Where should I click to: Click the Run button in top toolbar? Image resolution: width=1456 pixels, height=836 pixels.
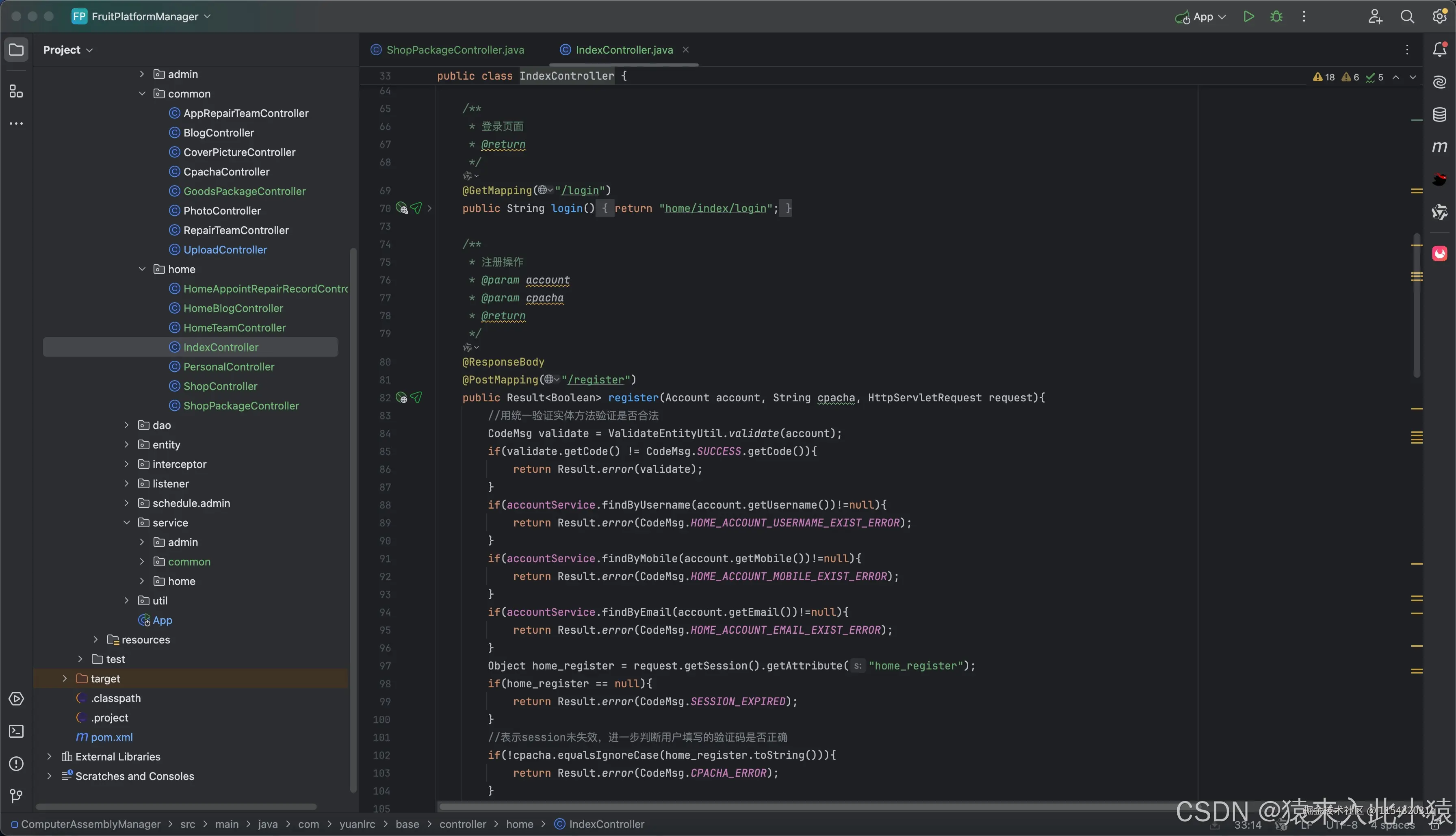(1248, 17)
